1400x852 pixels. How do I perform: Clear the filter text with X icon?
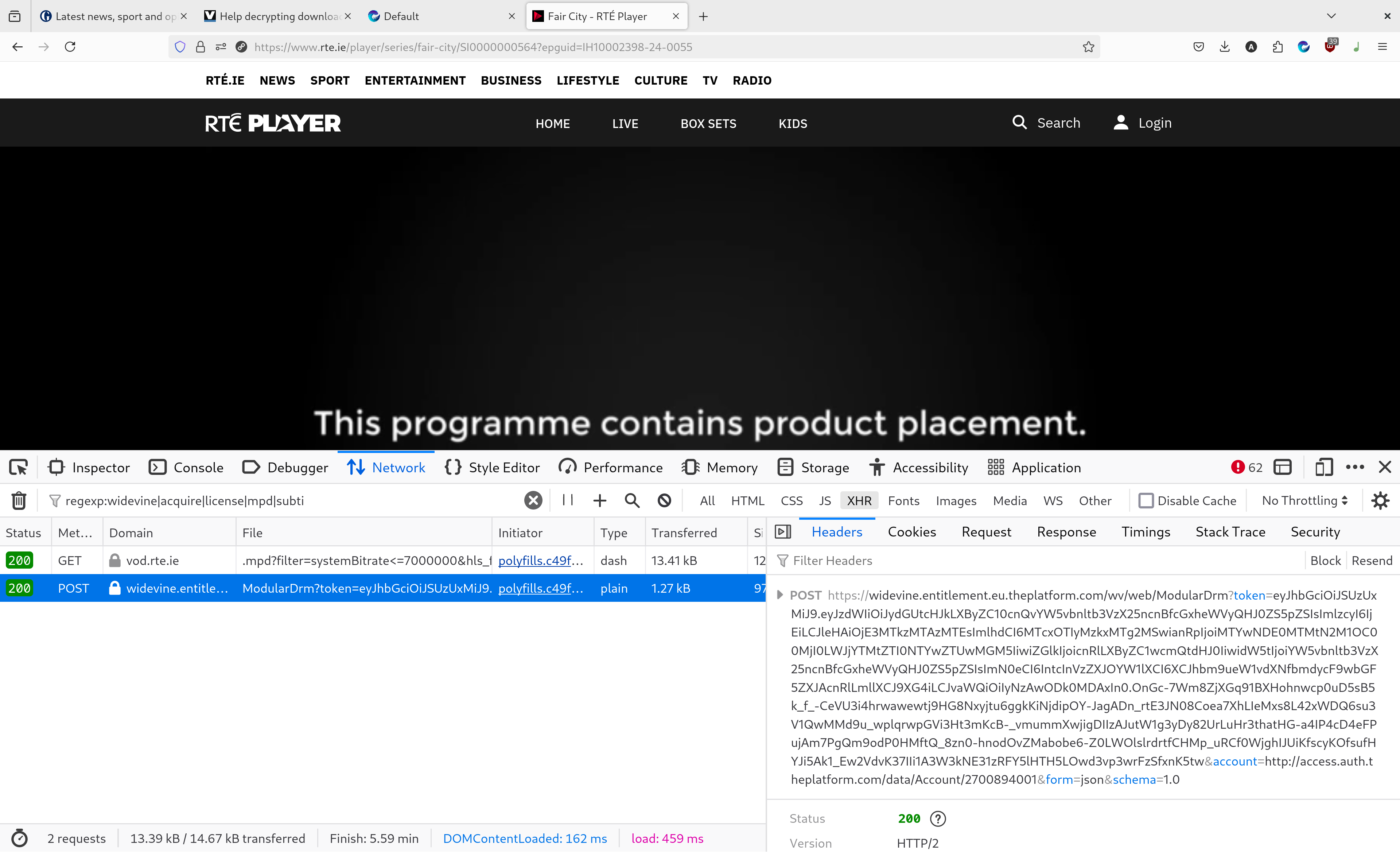pos(532,501)
